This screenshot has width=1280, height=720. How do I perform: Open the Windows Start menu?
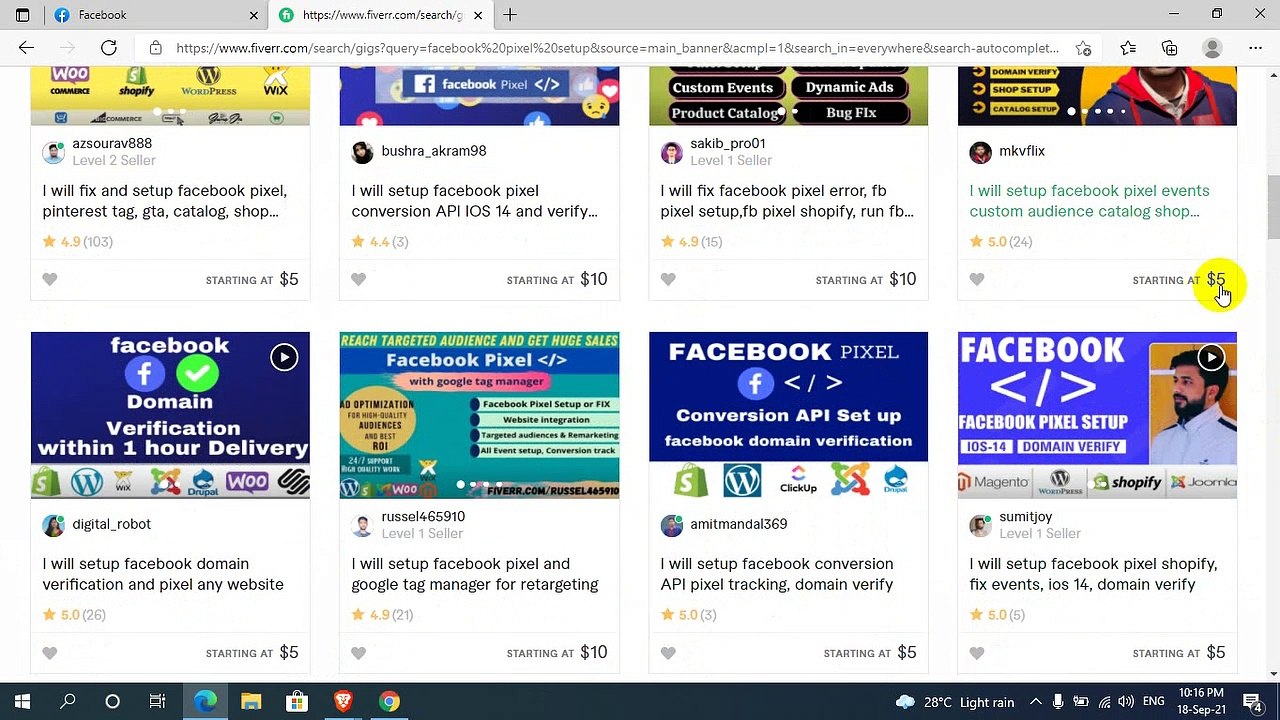[x=22, y=702]
